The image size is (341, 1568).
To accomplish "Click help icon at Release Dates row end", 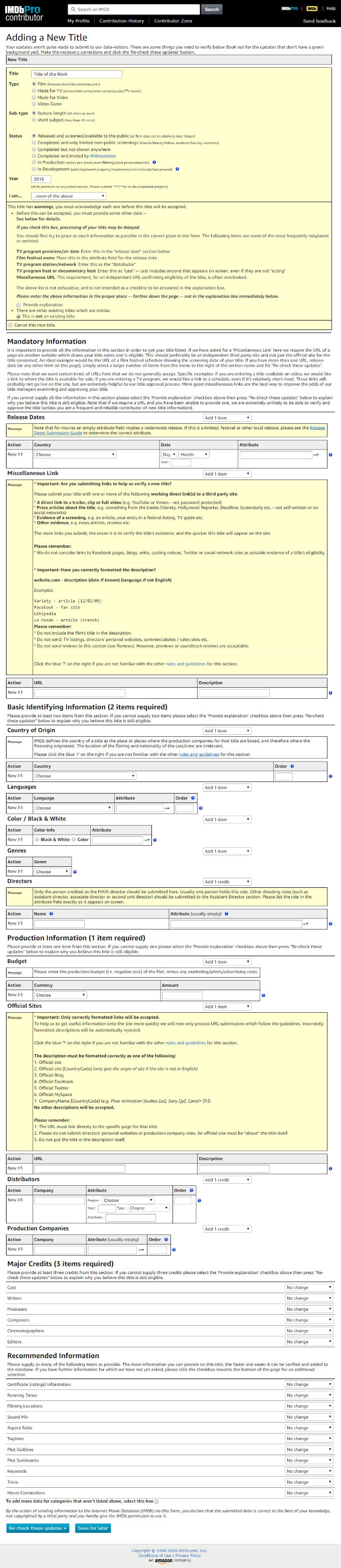I will (x=330, y=454).
